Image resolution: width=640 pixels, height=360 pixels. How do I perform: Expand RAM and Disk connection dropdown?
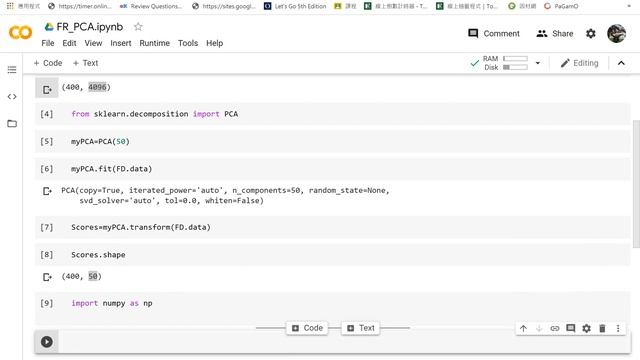(538, 63)
